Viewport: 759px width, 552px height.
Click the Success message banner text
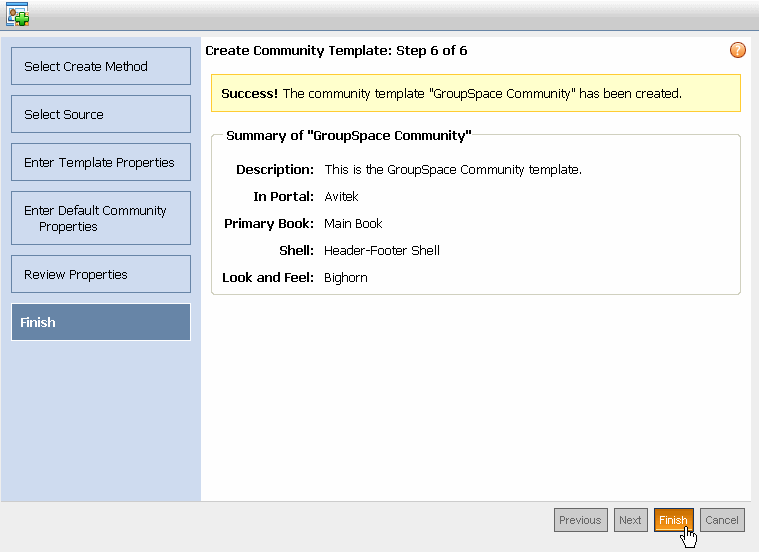pos(451,93)
